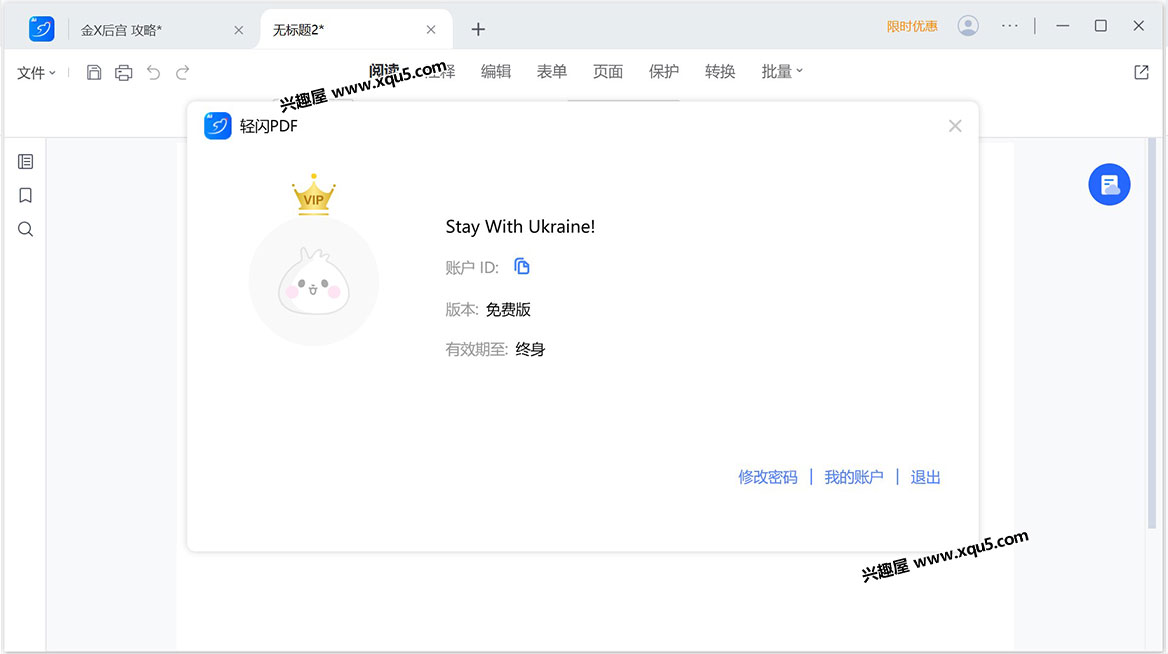Click the gold VIP crown badge
The width and height of the screenshot is (1168, 654).
tap(314, 195)
